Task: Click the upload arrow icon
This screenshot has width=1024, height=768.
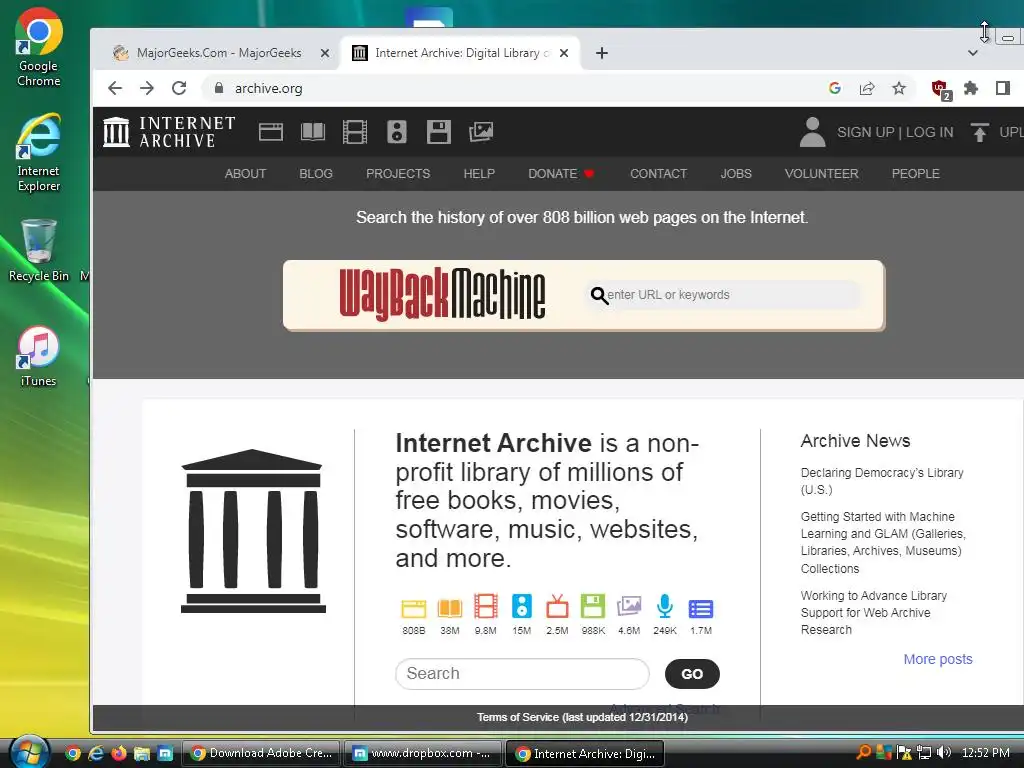Action: click(979, 132)
